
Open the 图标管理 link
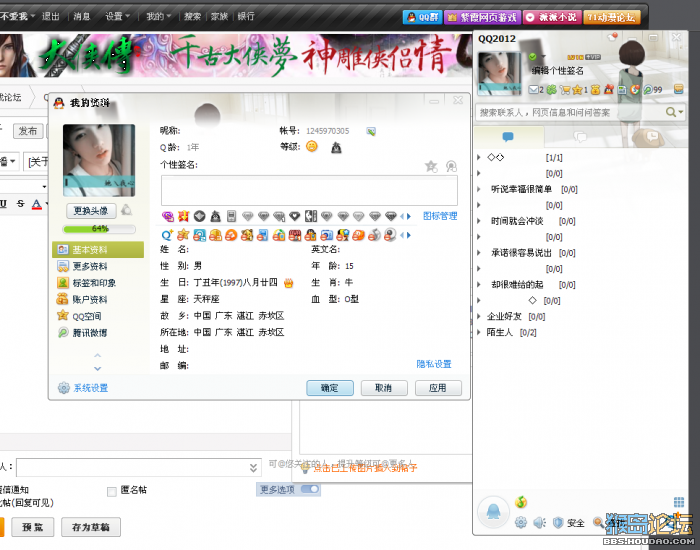click(x=440, y=216)
